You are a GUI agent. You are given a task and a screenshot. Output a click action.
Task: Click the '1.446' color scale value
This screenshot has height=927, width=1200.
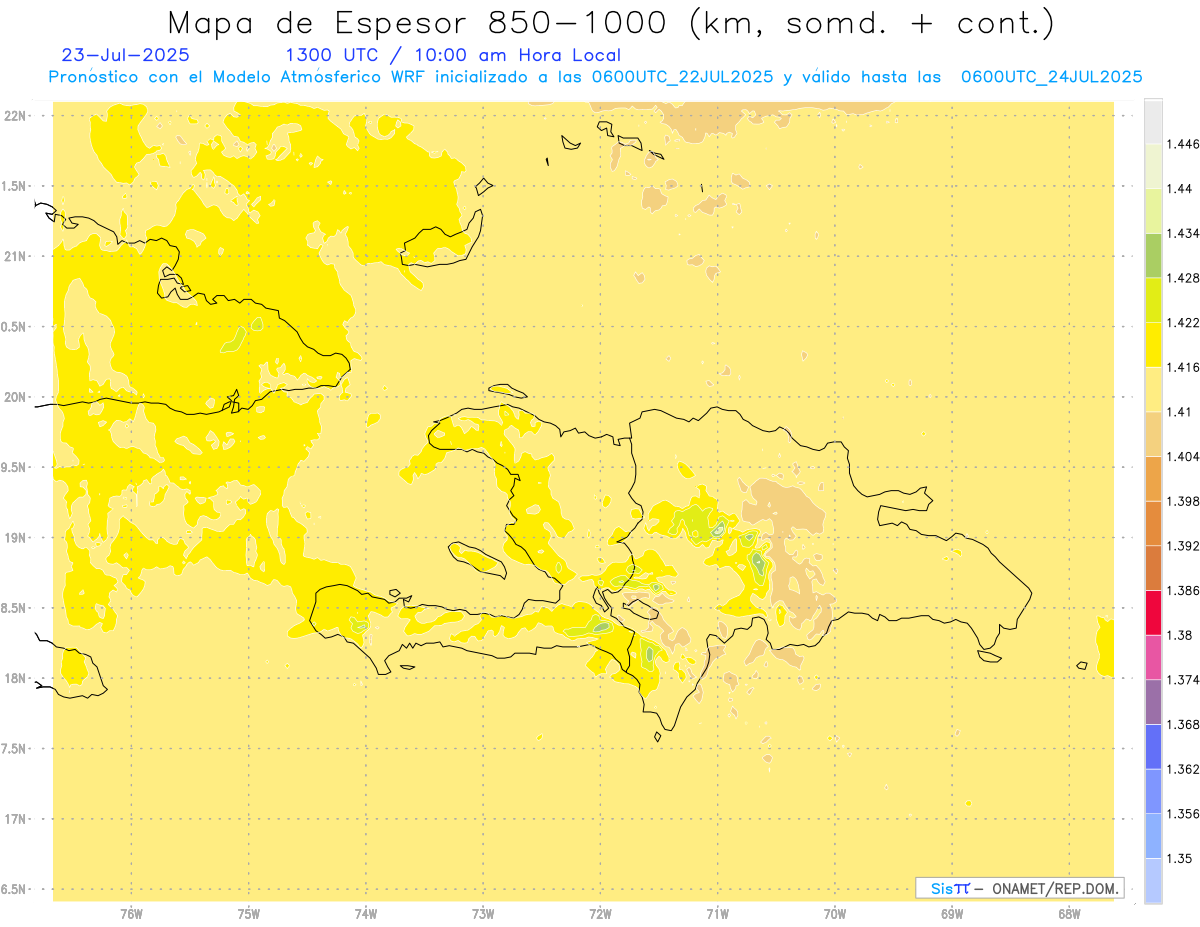click(x=1183, y=144)
